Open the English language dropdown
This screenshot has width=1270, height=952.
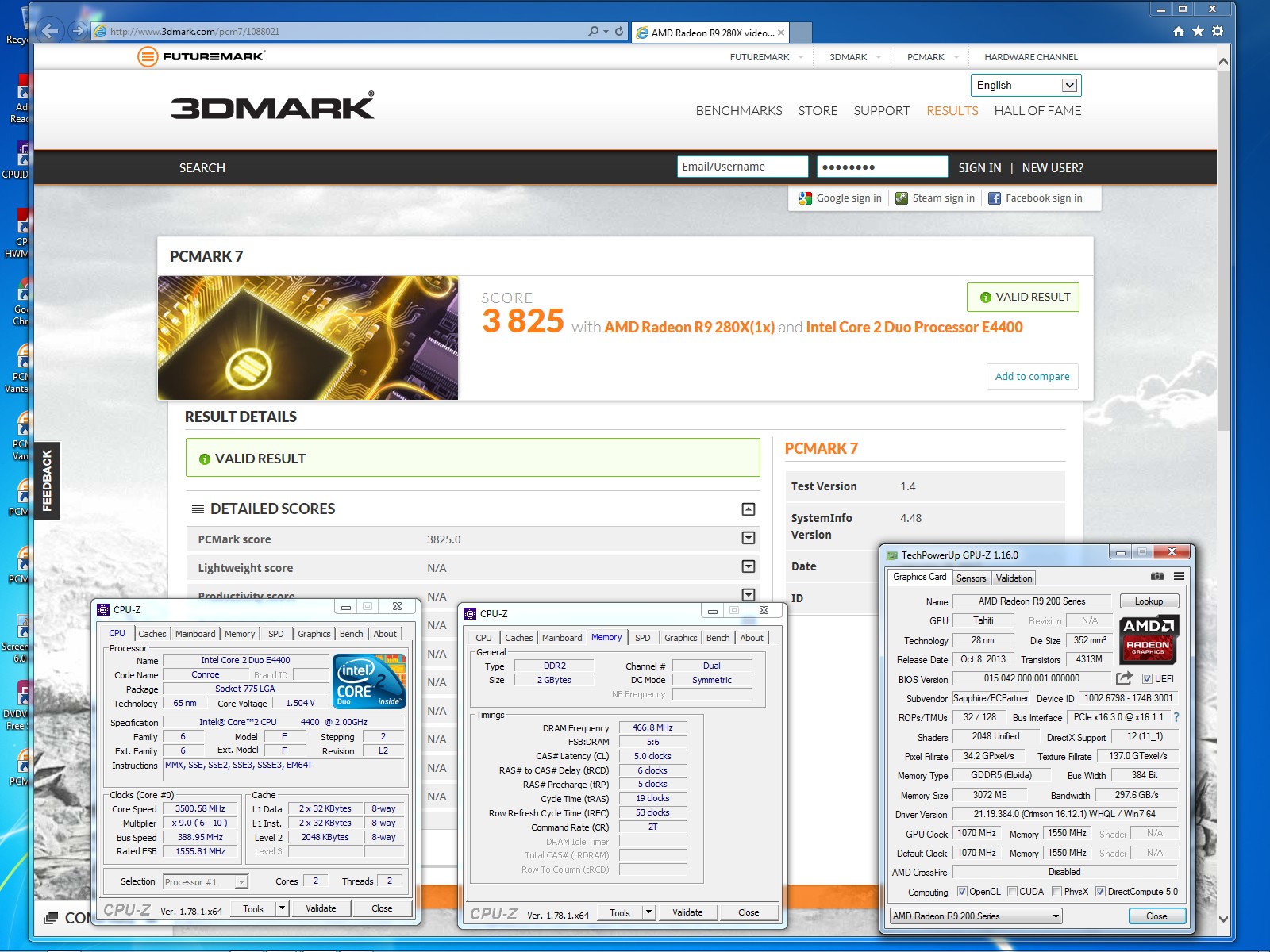1026,85
